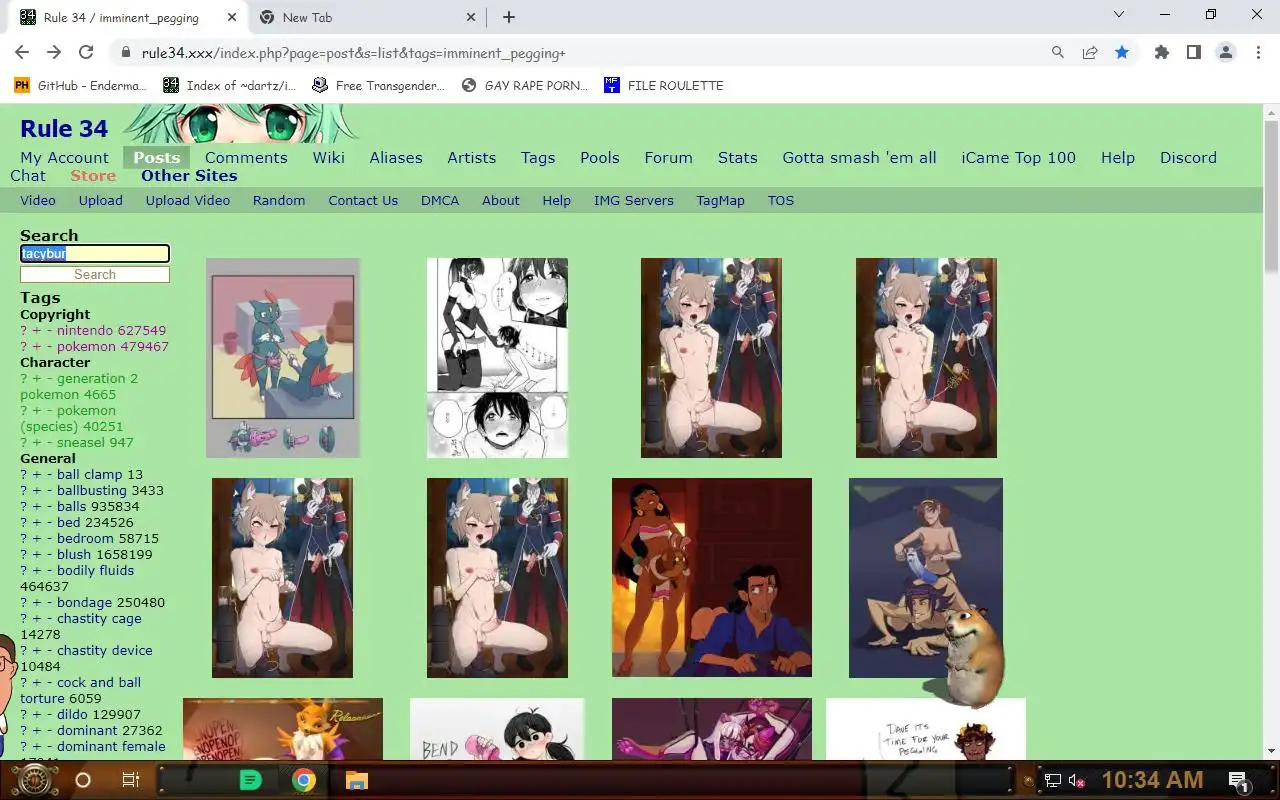Open Help in the main navigation row
This screenshot has width=1280, height=800.
1118,157
